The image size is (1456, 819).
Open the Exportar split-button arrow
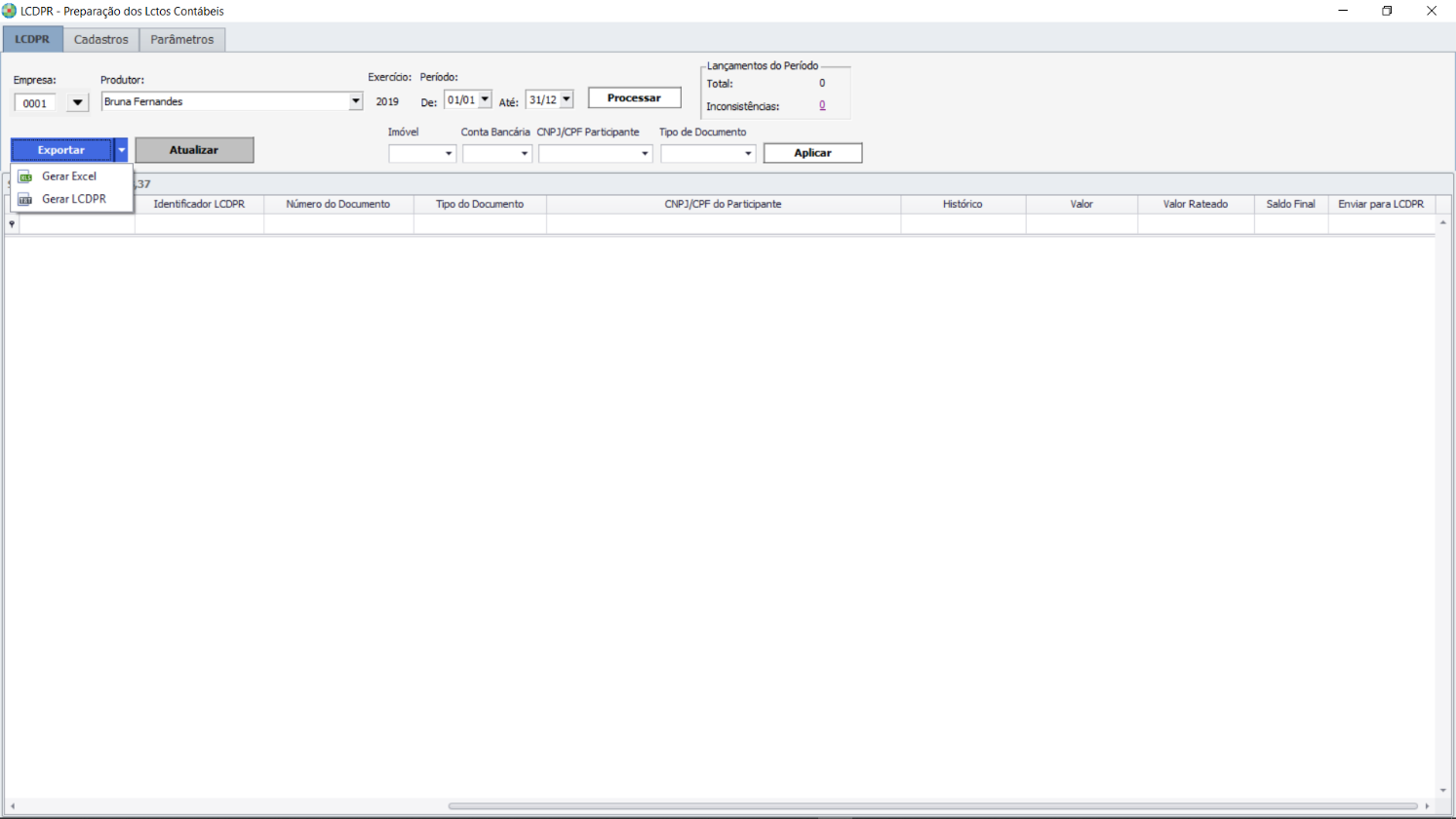(x=121, y=150)
